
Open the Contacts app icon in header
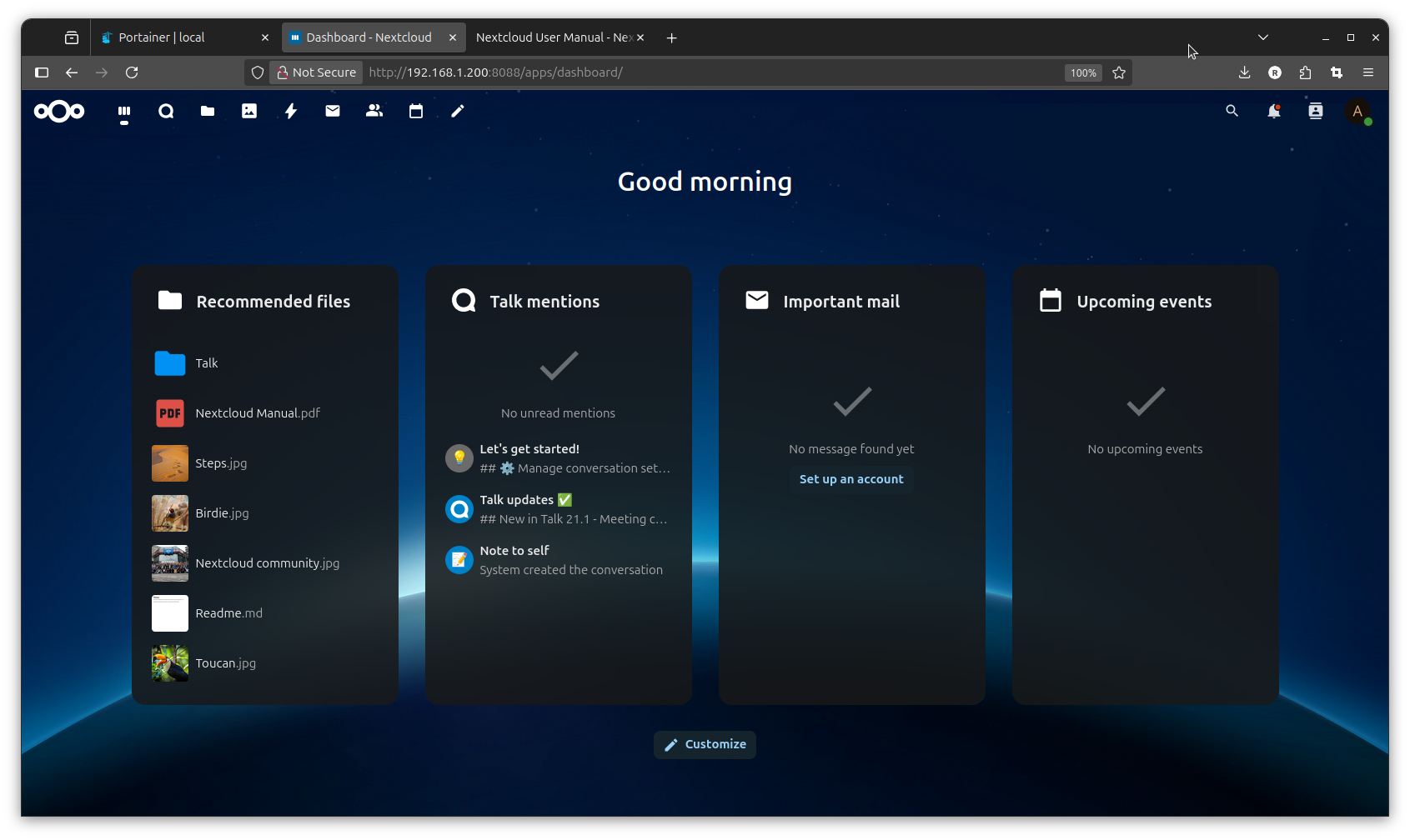(x=374, y=111)
